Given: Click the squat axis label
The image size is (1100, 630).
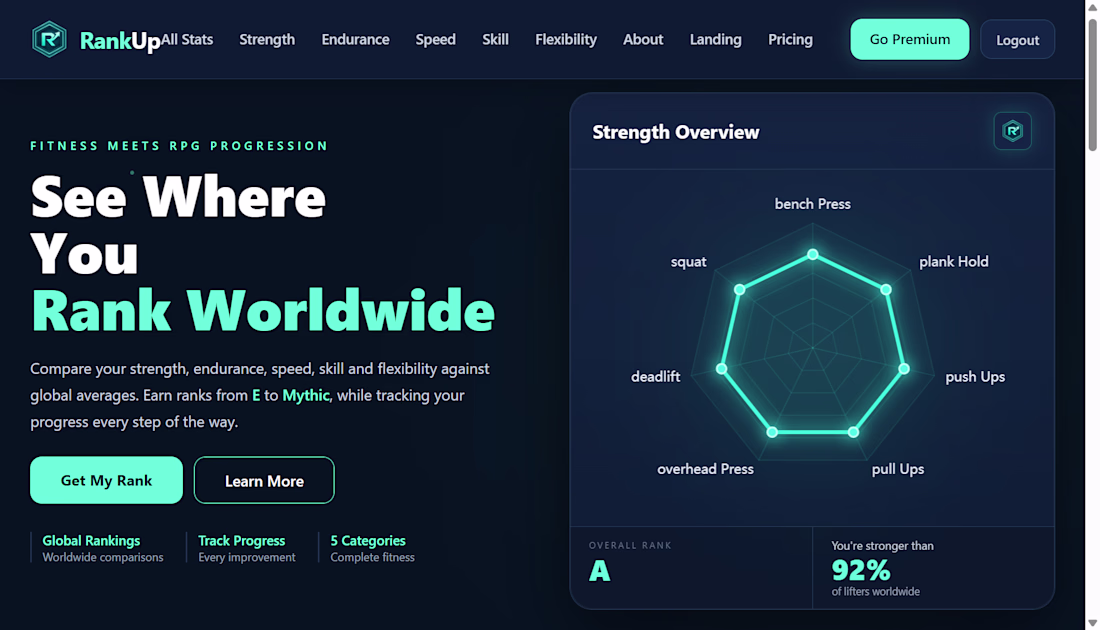Looking at the screenshot, I should (688, 262).
